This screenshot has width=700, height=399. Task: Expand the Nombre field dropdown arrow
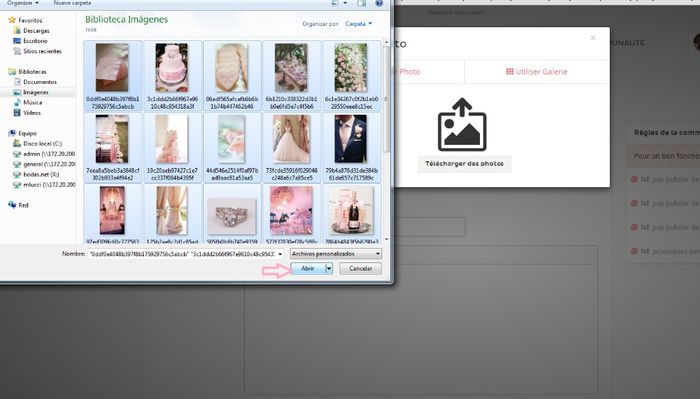pos(280,254)
